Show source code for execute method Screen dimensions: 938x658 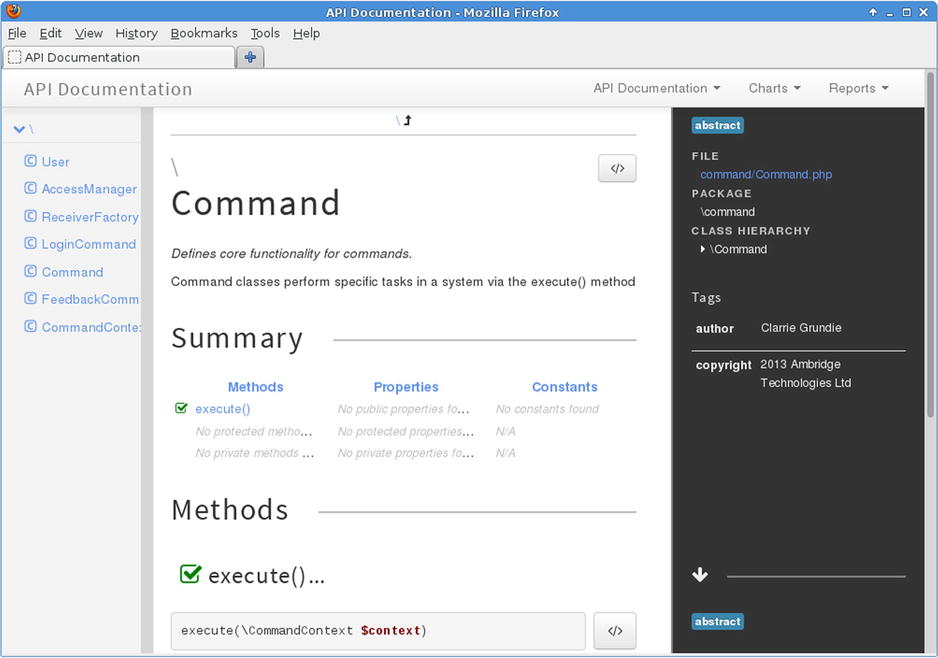click(x=614, y=630)
